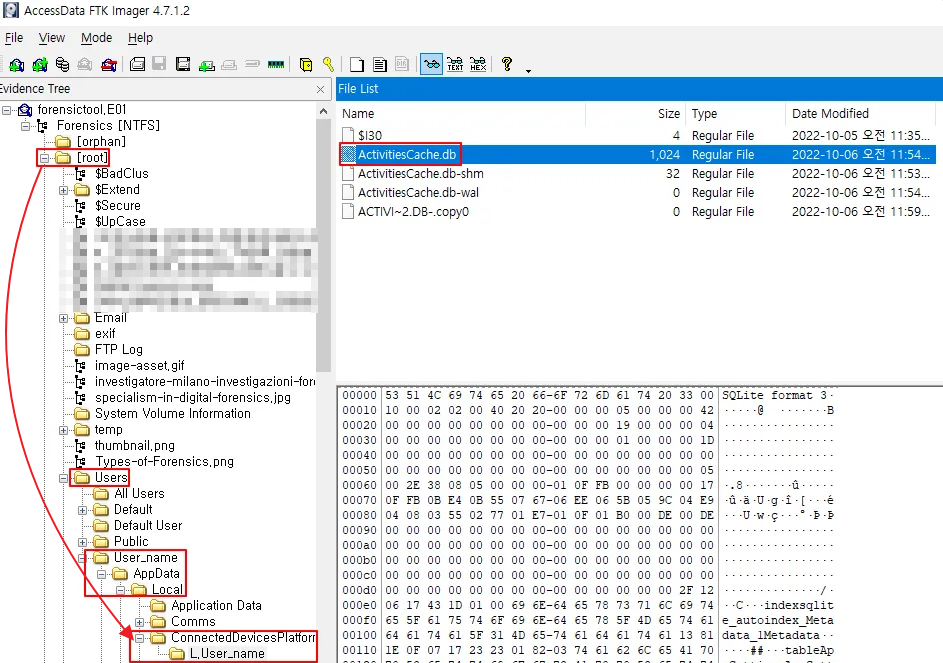Screen dimensions: 943x663
Task: Click the grayed Remove Evidence Item icon
Action: click(85, 64)
